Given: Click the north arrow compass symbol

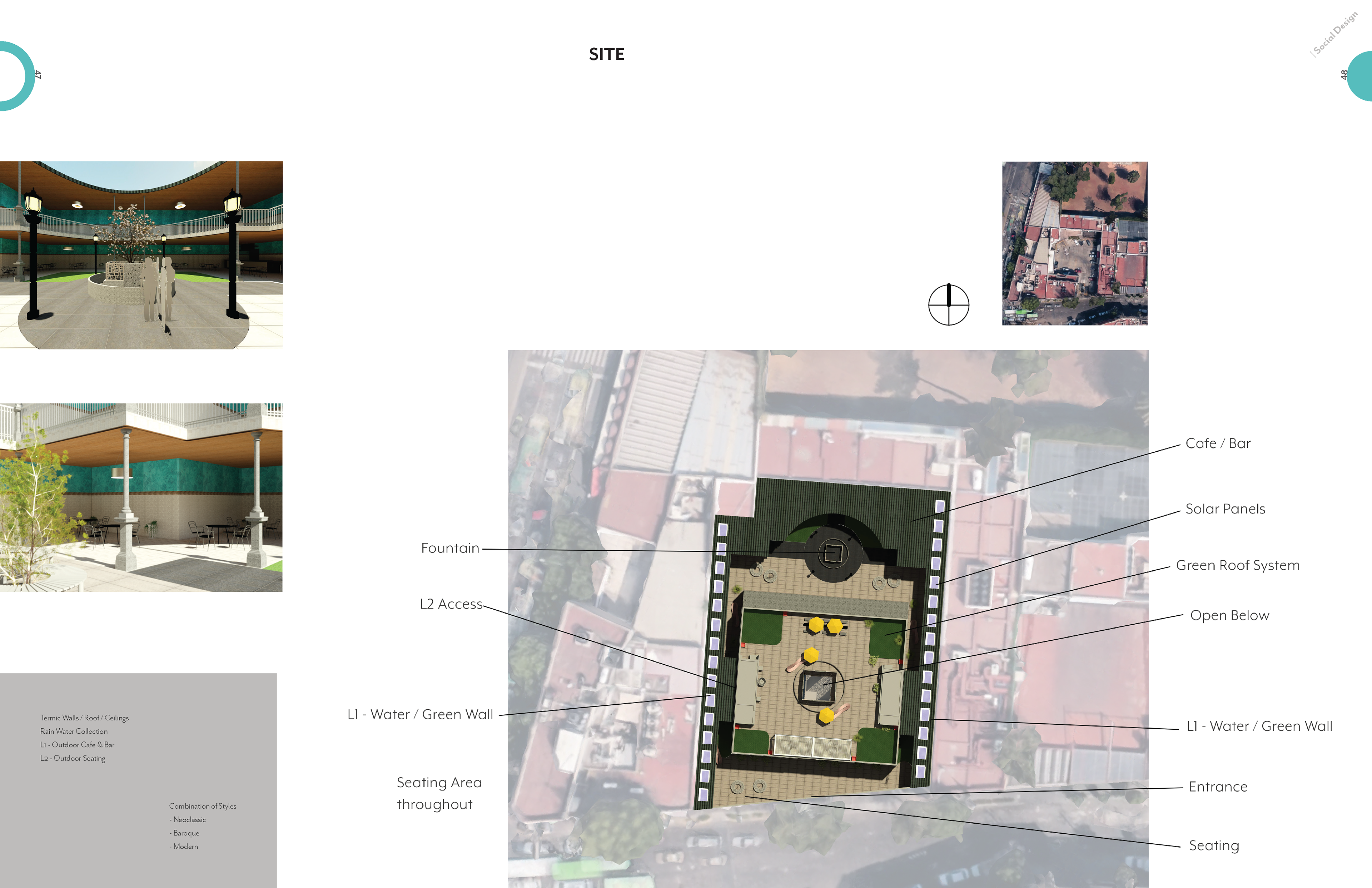Looking at the screenshot, I should click(948, 304).
